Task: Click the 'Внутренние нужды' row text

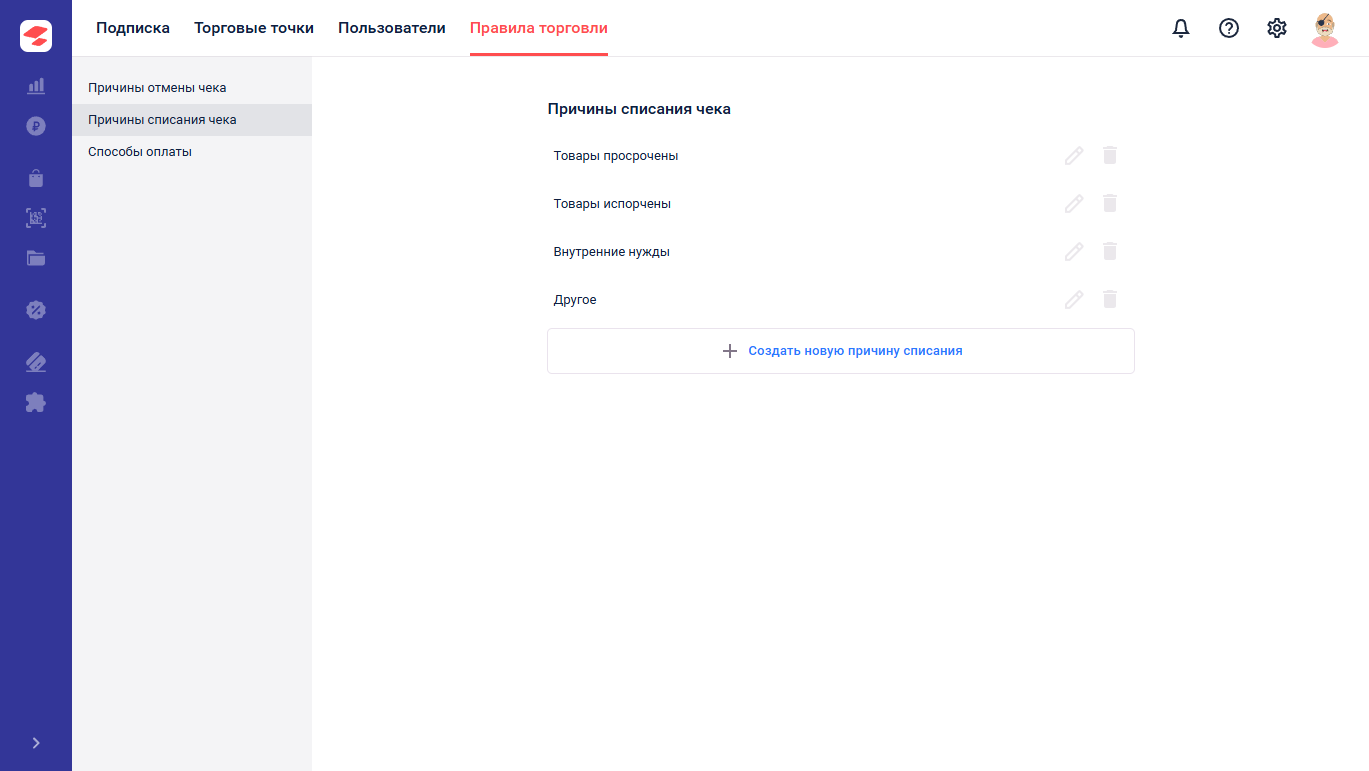Action: pyautogui.click(x=612, y=252)
